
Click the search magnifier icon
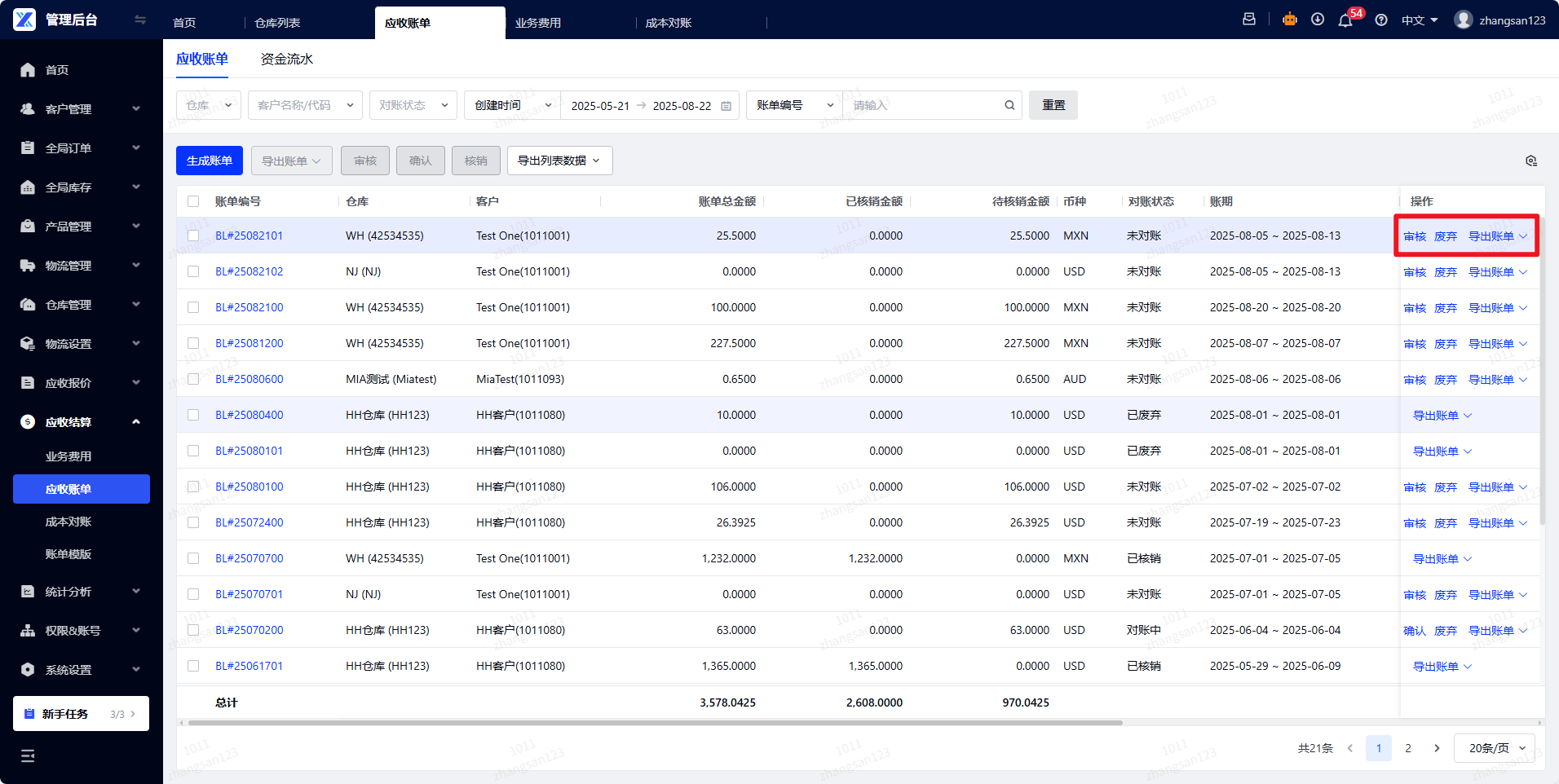(x=1009, y=105)
